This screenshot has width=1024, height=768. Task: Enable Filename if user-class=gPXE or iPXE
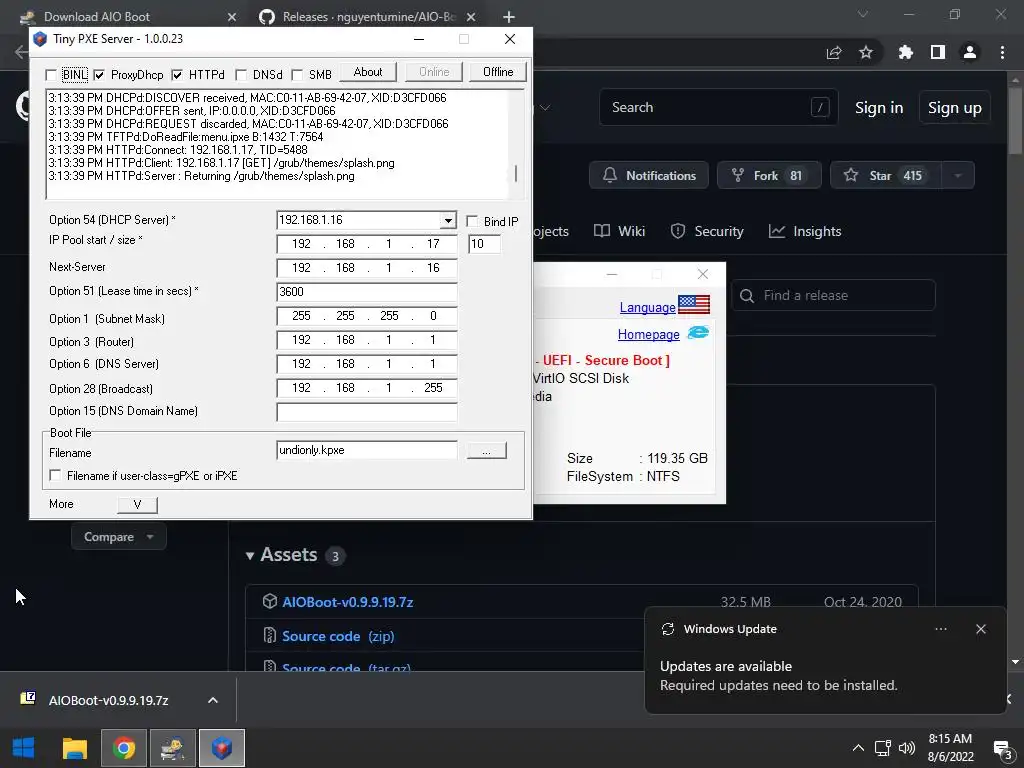coord(56,475)
